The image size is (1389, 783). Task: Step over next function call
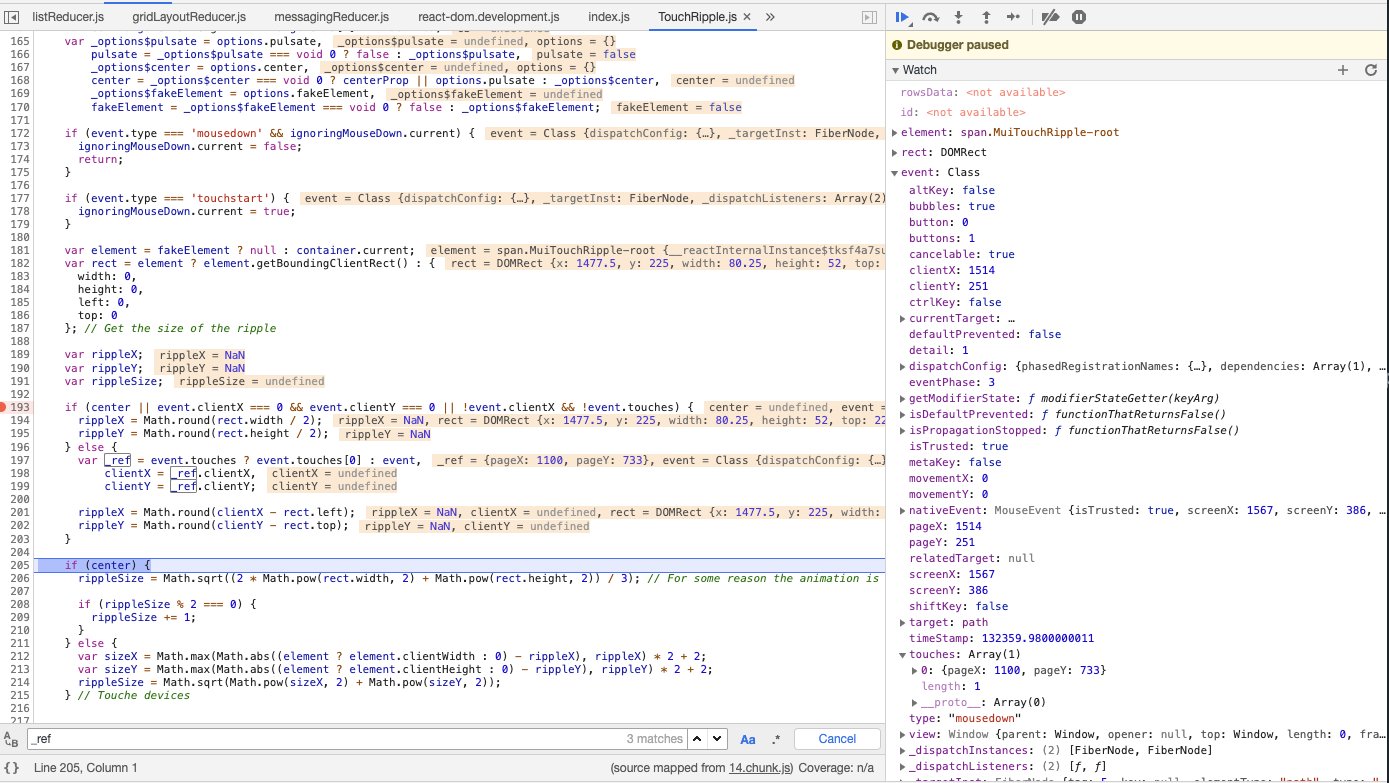pyautogui.click(x=931, y=17)
